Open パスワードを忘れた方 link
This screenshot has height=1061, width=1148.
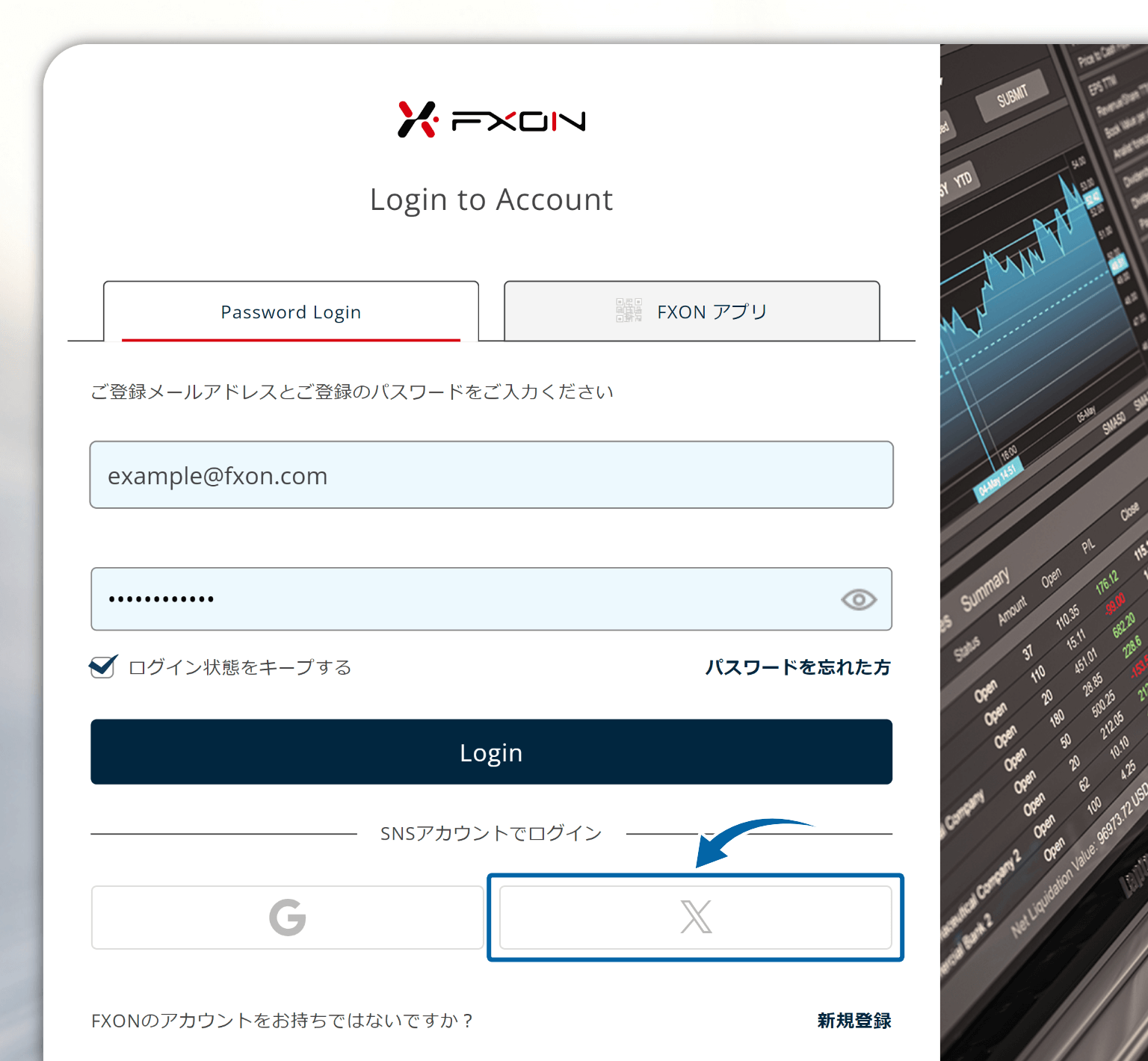(798, 667)
